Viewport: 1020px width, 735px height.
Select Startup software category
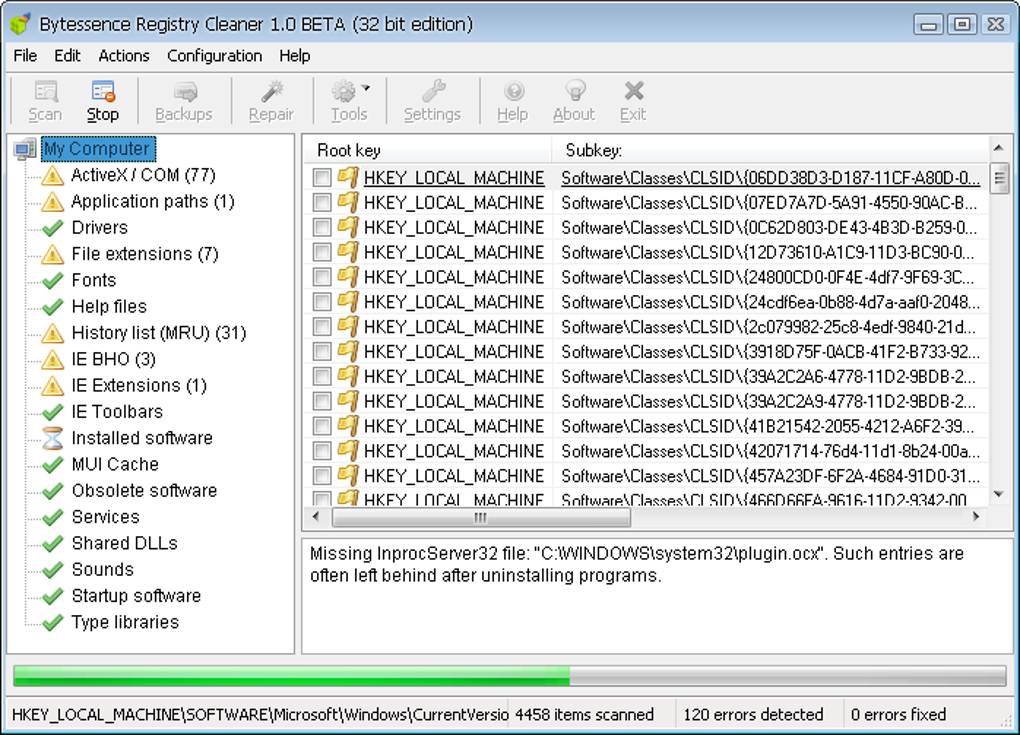point(136,596)
